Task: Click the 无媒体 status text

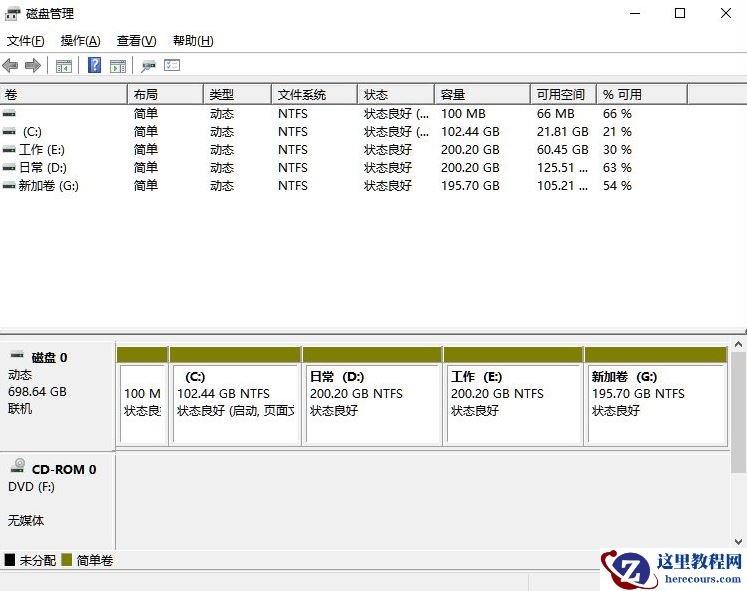Action: 26,521
